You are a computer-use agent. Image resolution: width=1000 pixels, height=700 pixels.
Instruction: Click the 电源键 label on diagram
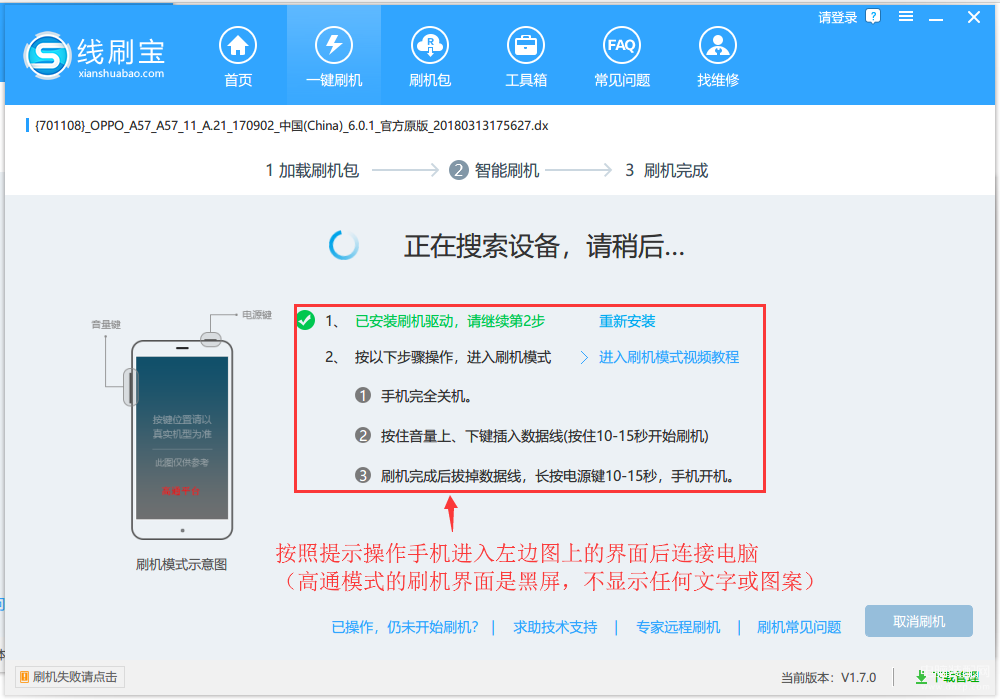(256, 315)
